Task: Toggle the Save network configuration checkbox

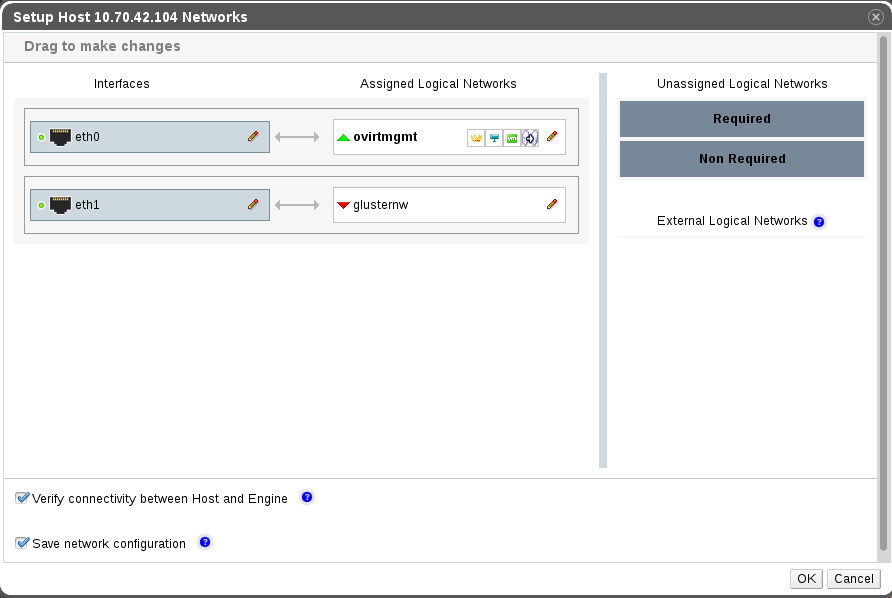Action: tap(23, 543)
